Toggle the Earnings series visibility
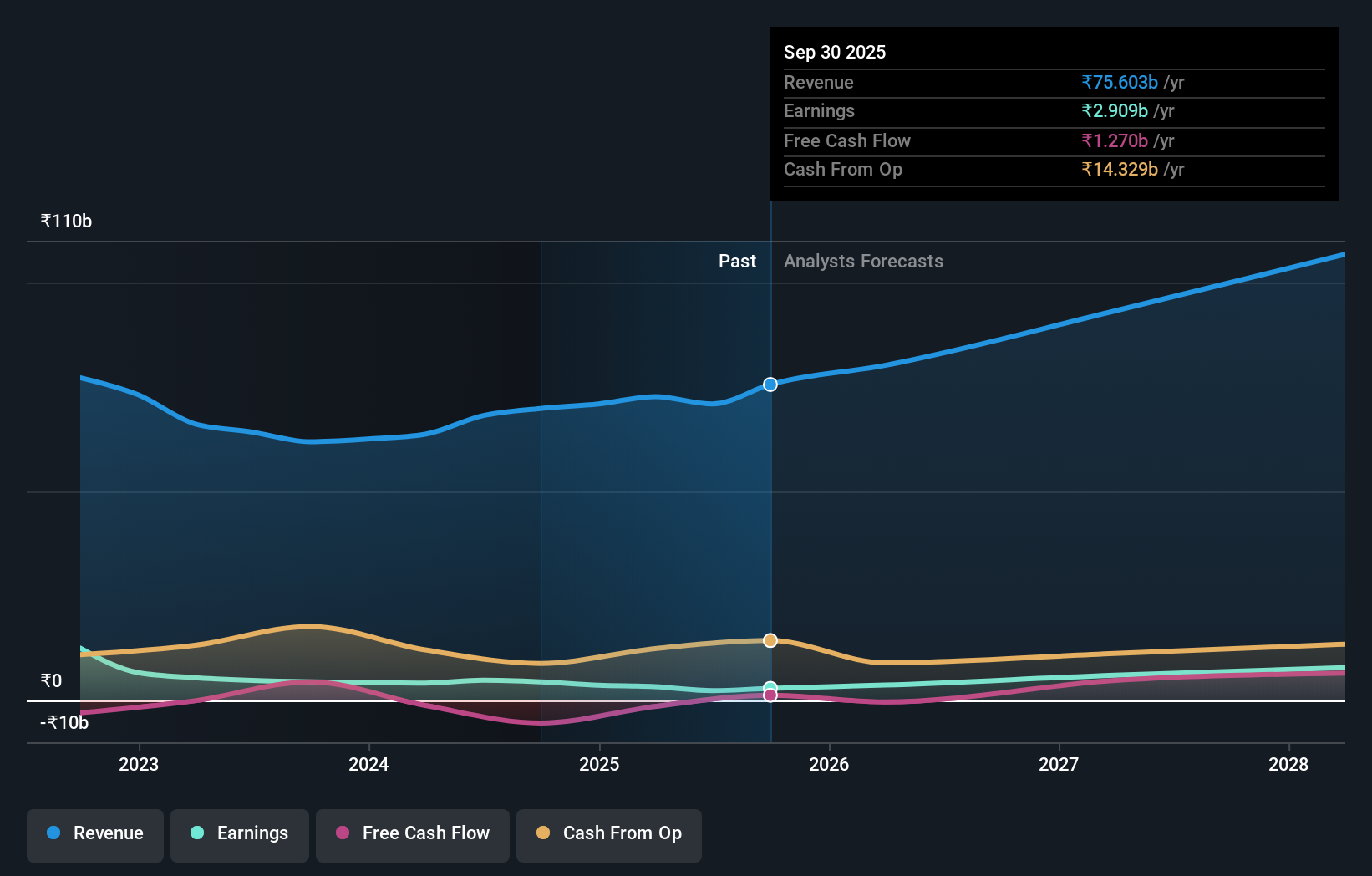 [240, 833]
